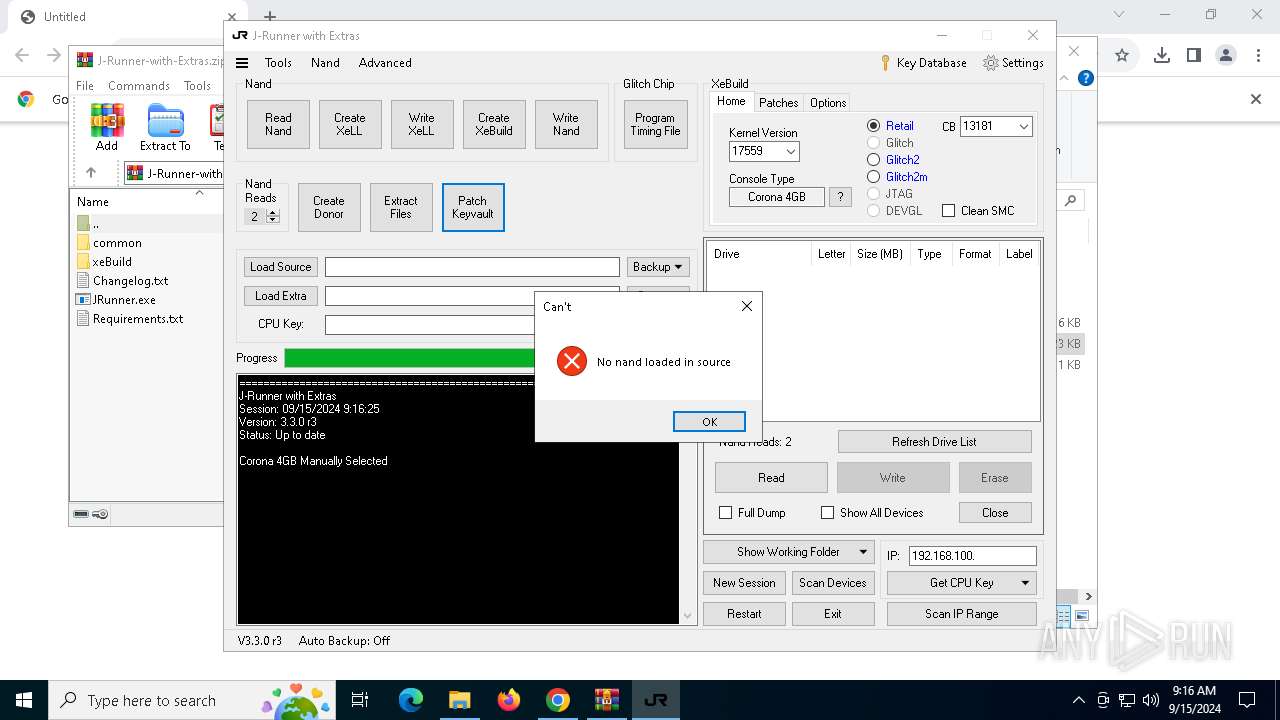This screenshot has width=1280, height=720.
Task: Click the Corona 4GB console button
Action: coord(777,197)
